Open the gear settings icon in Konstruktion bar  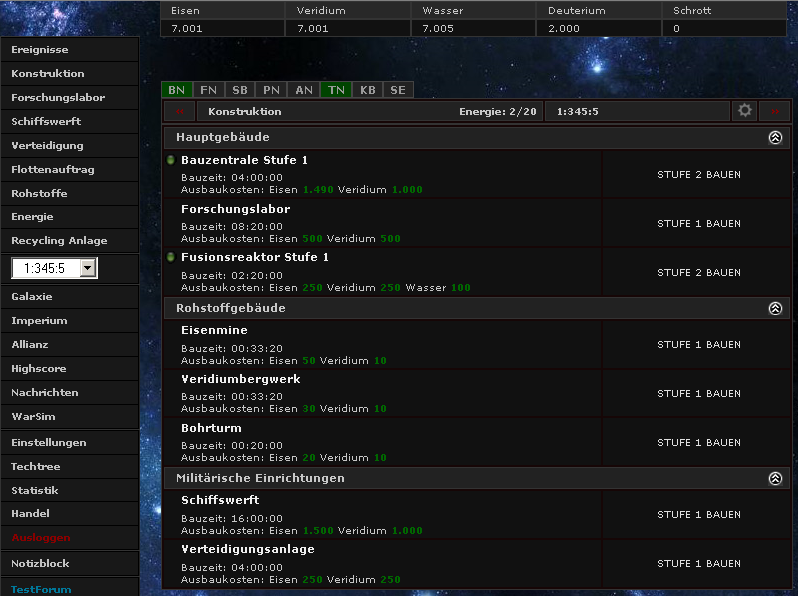point(744,111)
